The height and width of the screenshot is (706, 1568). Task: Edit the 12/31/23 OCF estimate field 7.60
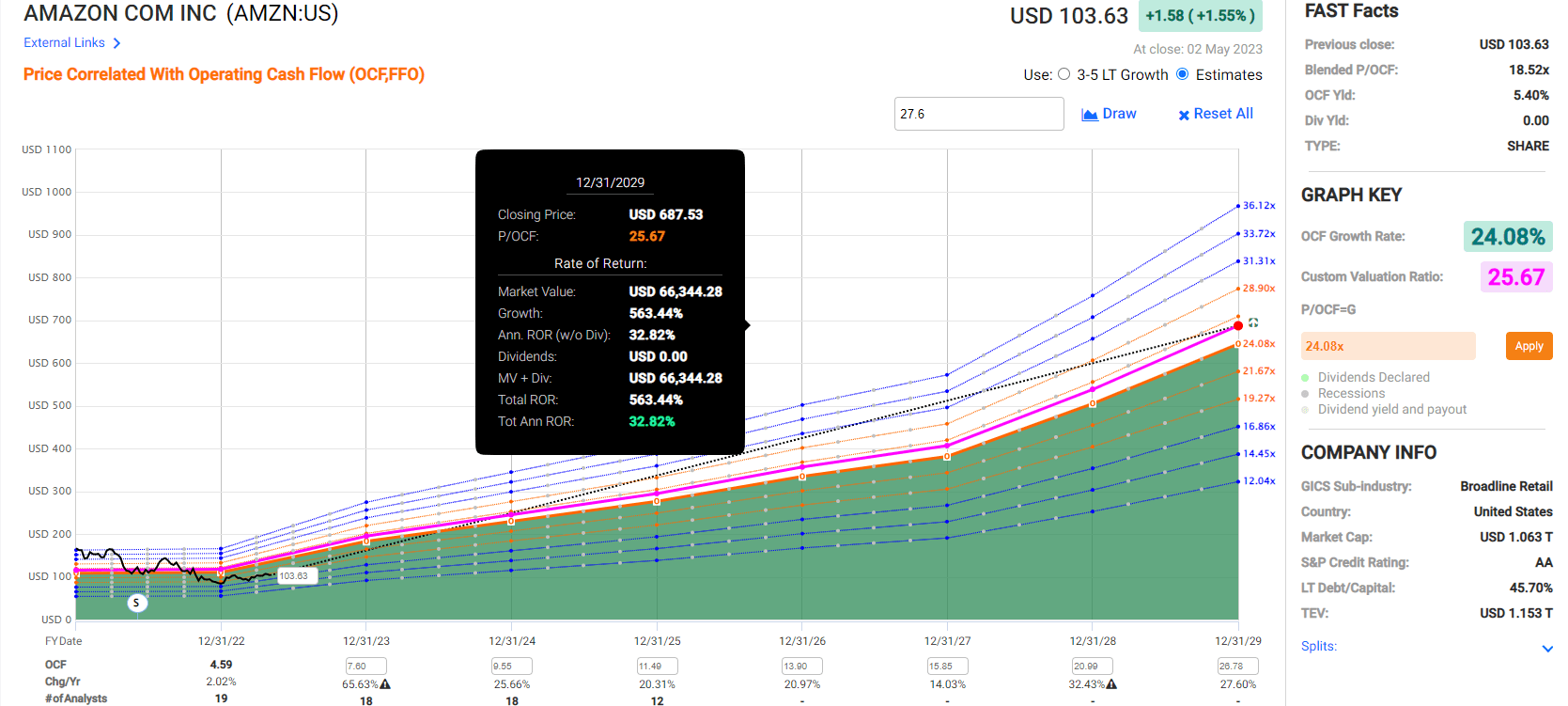[366, 666]
